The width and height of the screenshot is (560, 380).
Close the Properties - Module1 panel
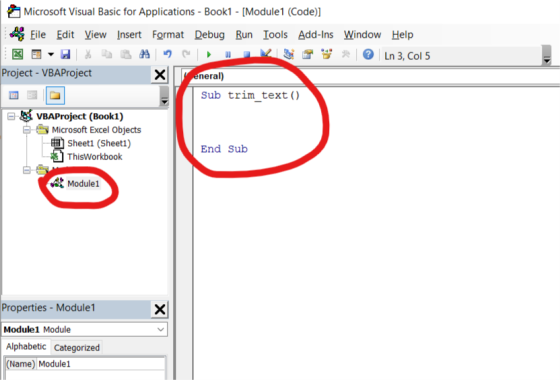[x=160, y=309]
